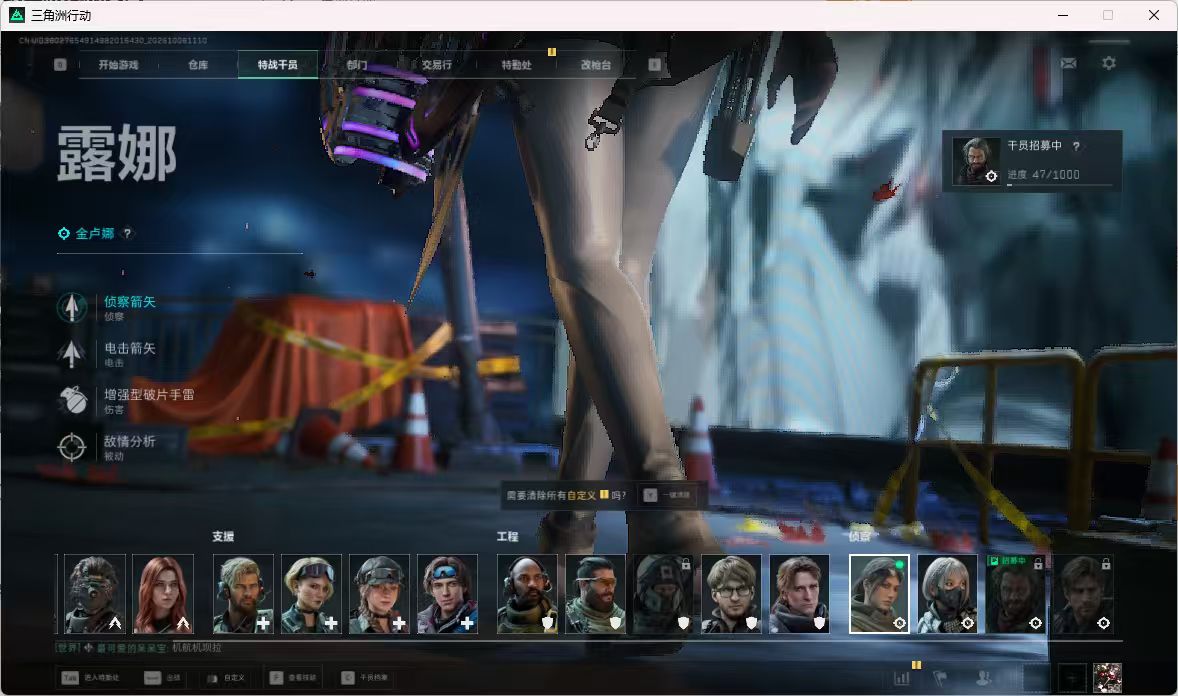Select the gray-haired masked recon operator

coord(947,594)
